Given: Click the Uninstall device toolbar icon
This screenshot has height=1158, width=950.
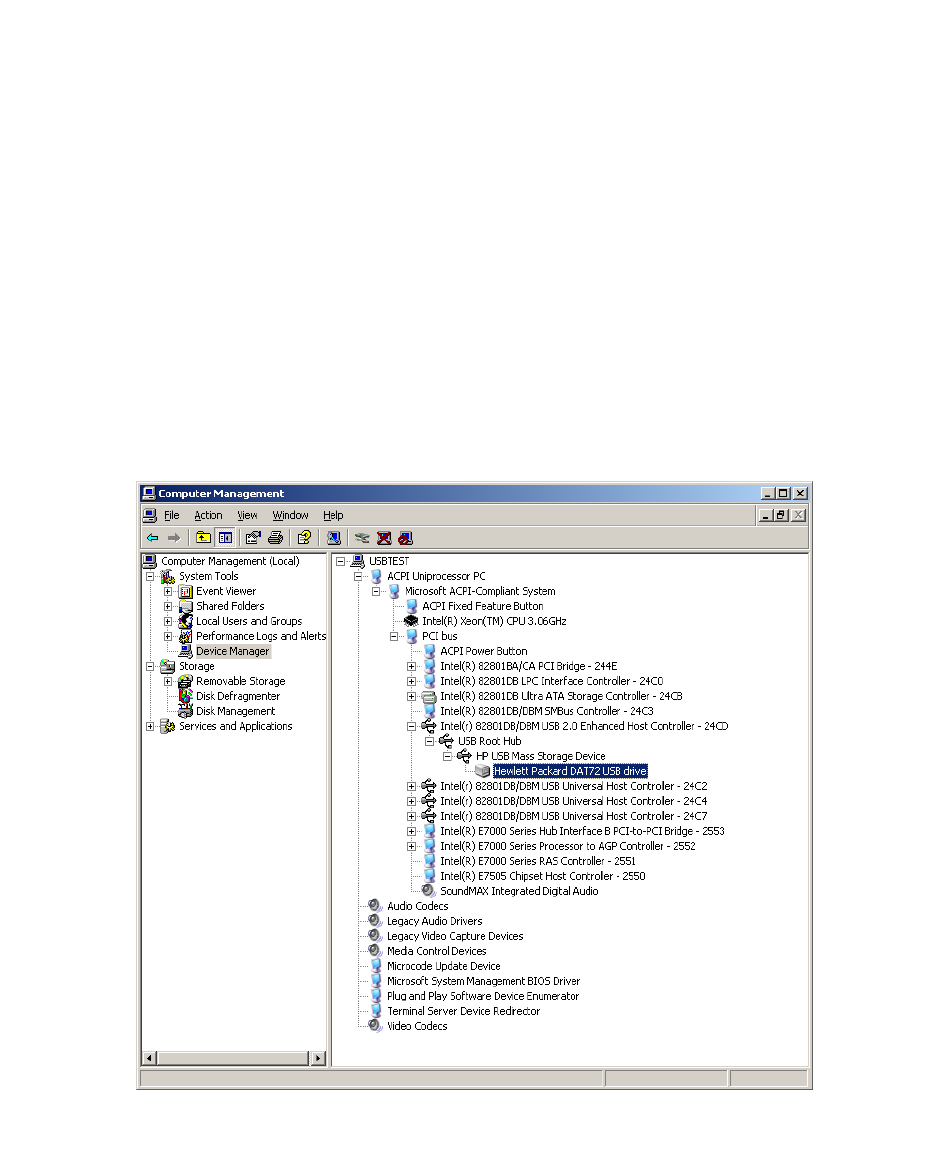Looking at the screenshot, I should point(384,537).
